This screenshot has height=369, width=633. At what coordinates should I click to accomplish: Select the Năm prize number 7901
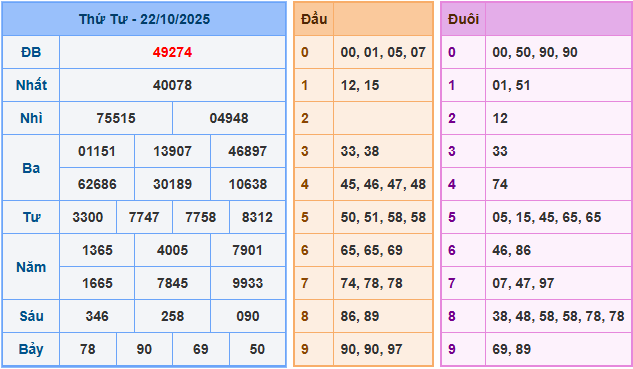click(247, 250)
